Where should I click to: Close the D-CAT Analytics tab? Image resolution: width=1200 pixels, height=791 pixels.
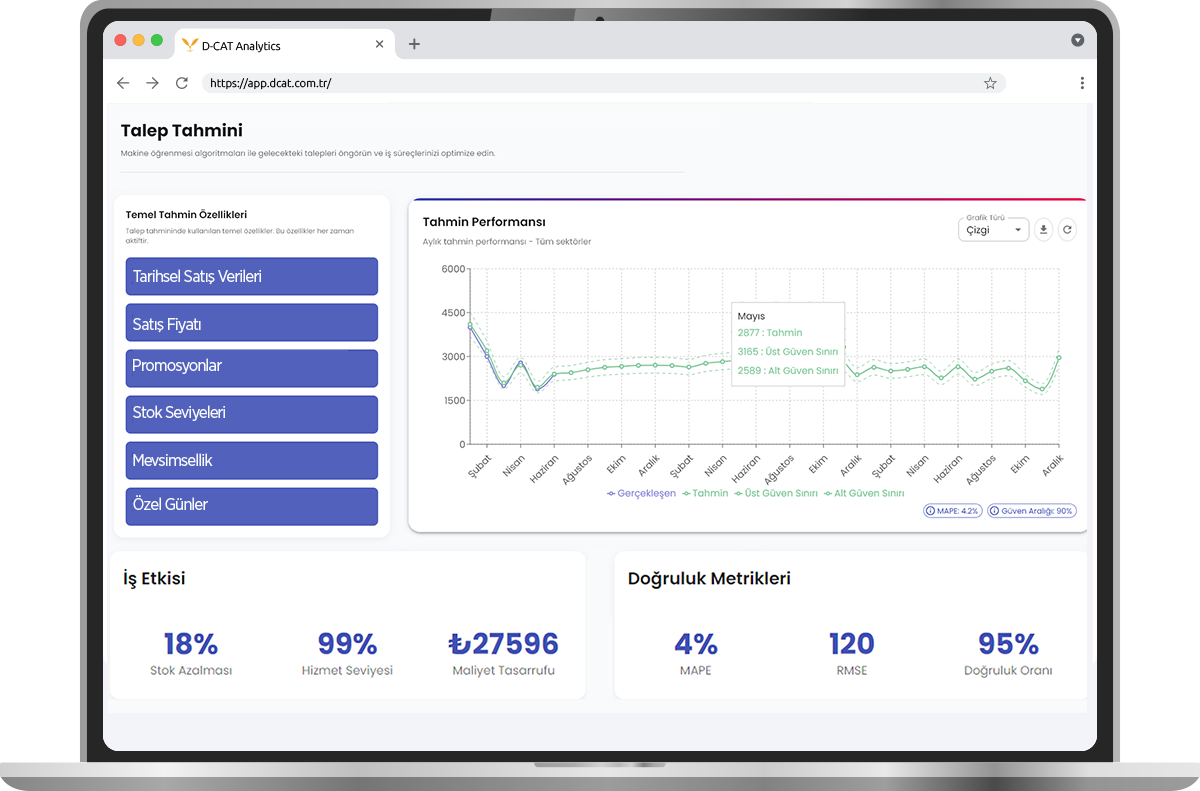(x=379, y=45)
